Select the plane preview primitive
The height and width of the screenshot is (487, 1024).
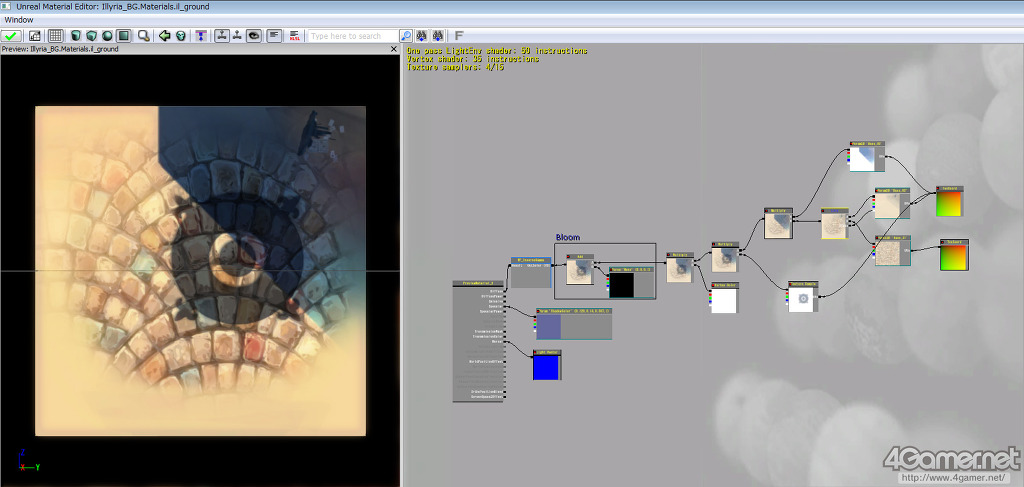124,36
